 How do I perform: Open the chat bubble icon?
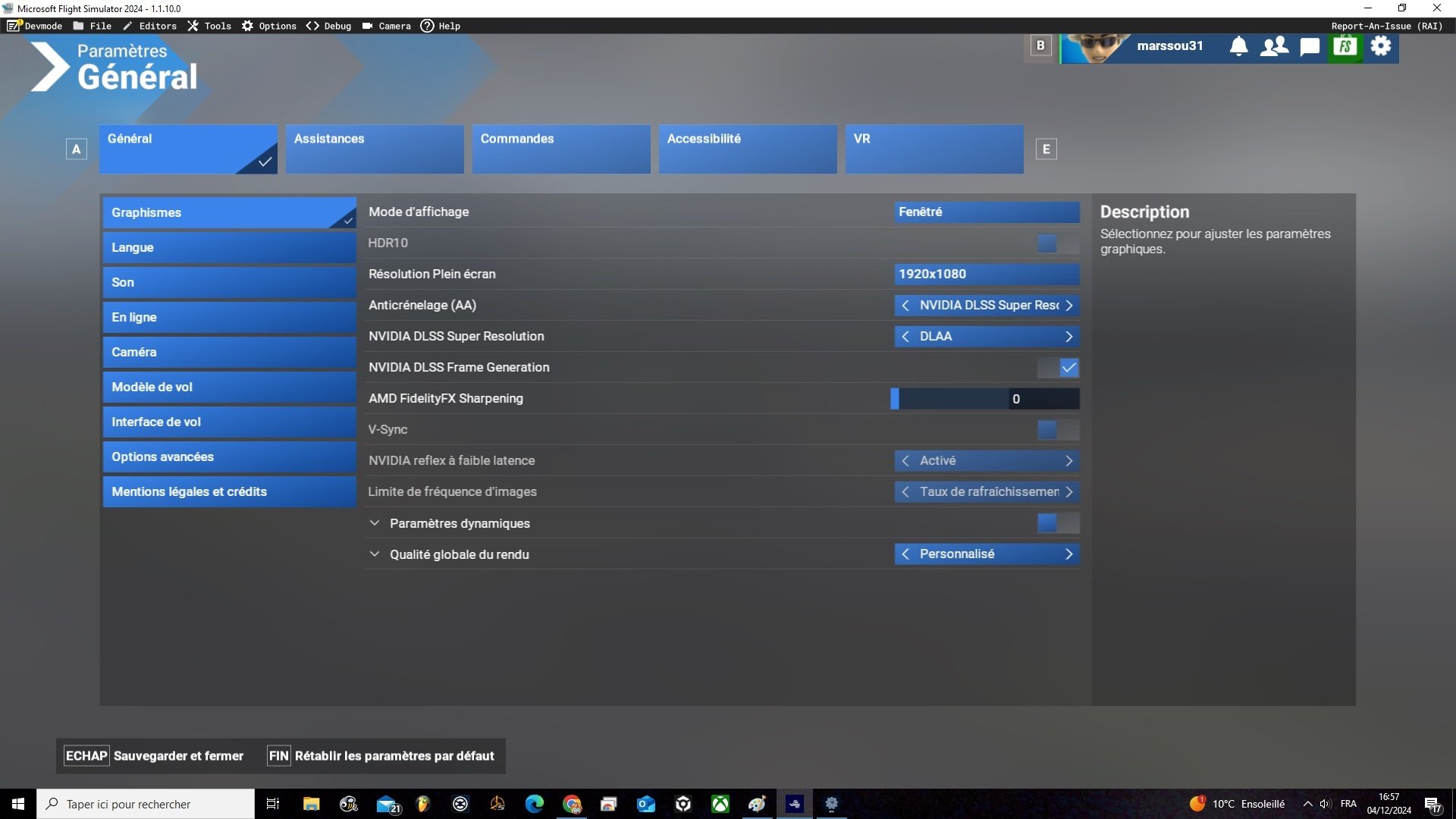pos(1310,47)
